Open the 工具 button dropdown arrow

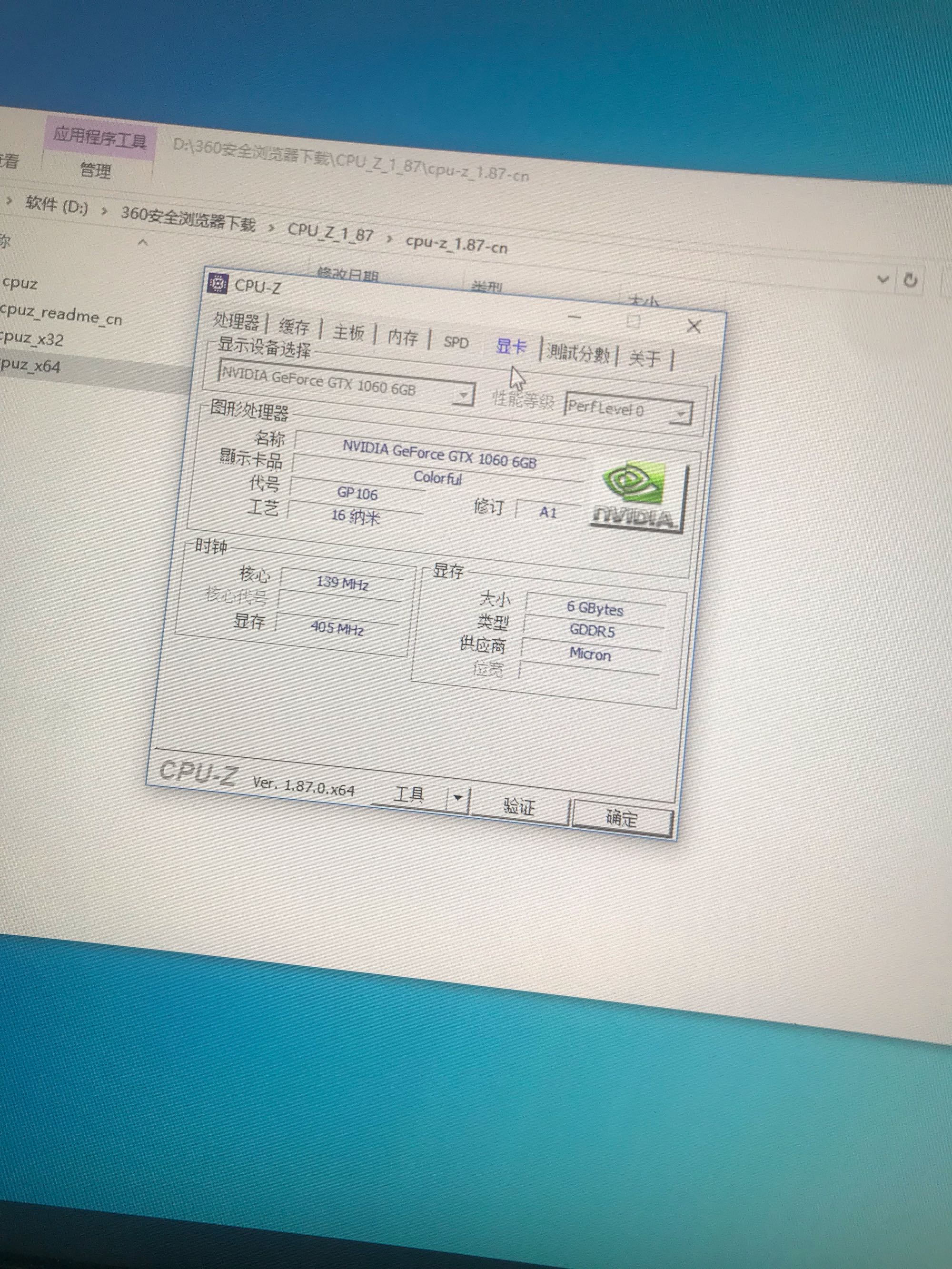(x=458, y=798)
